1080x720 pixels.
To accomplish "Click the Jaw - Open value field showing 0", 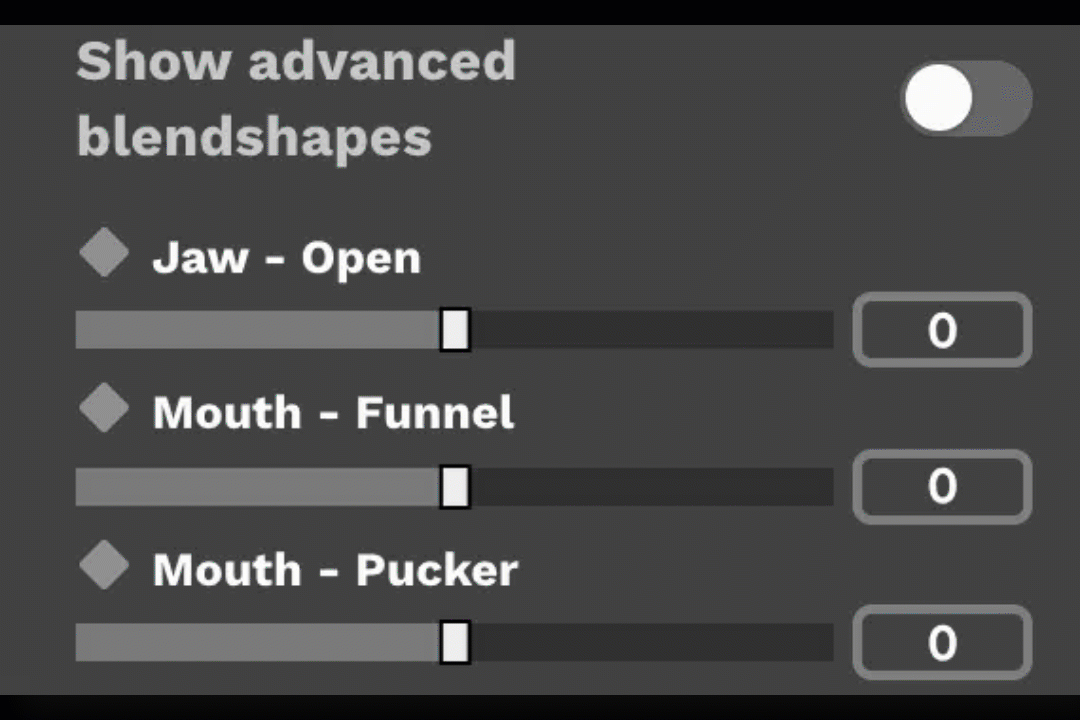I will click(x=941, y=330).
